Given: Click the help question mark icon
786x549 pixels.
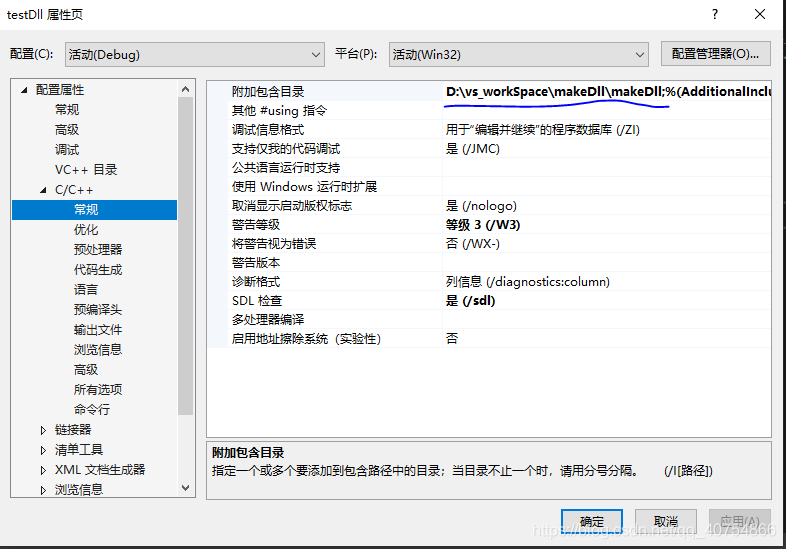Looking at the screenshot, I should point(715,14).
